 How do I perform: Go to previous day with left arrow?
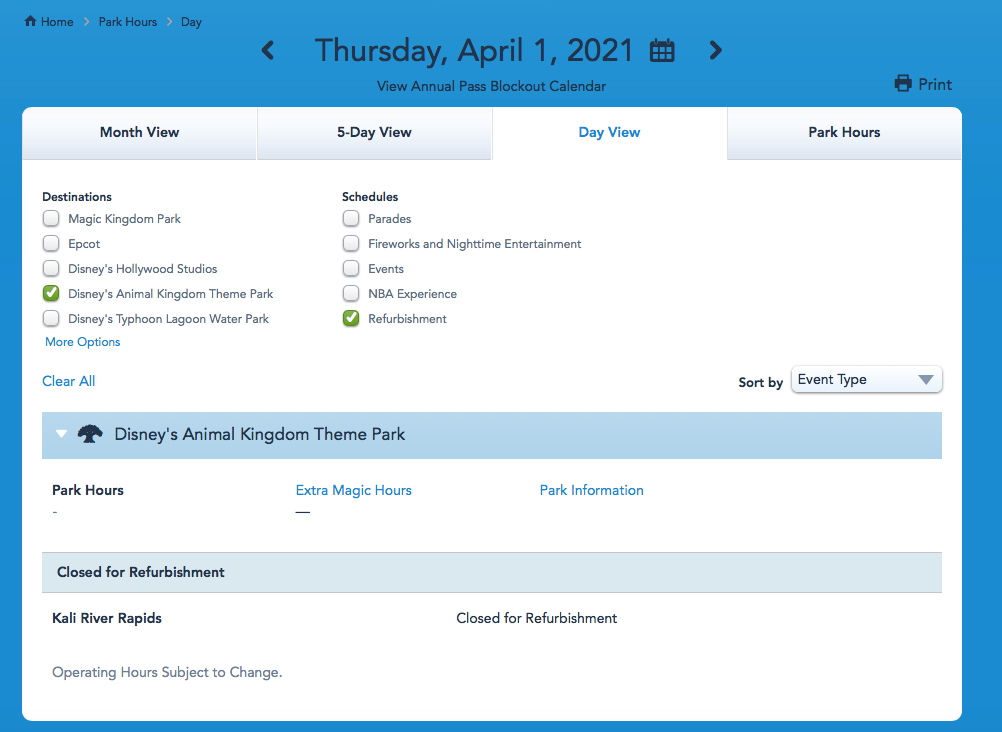pos(267,50)
